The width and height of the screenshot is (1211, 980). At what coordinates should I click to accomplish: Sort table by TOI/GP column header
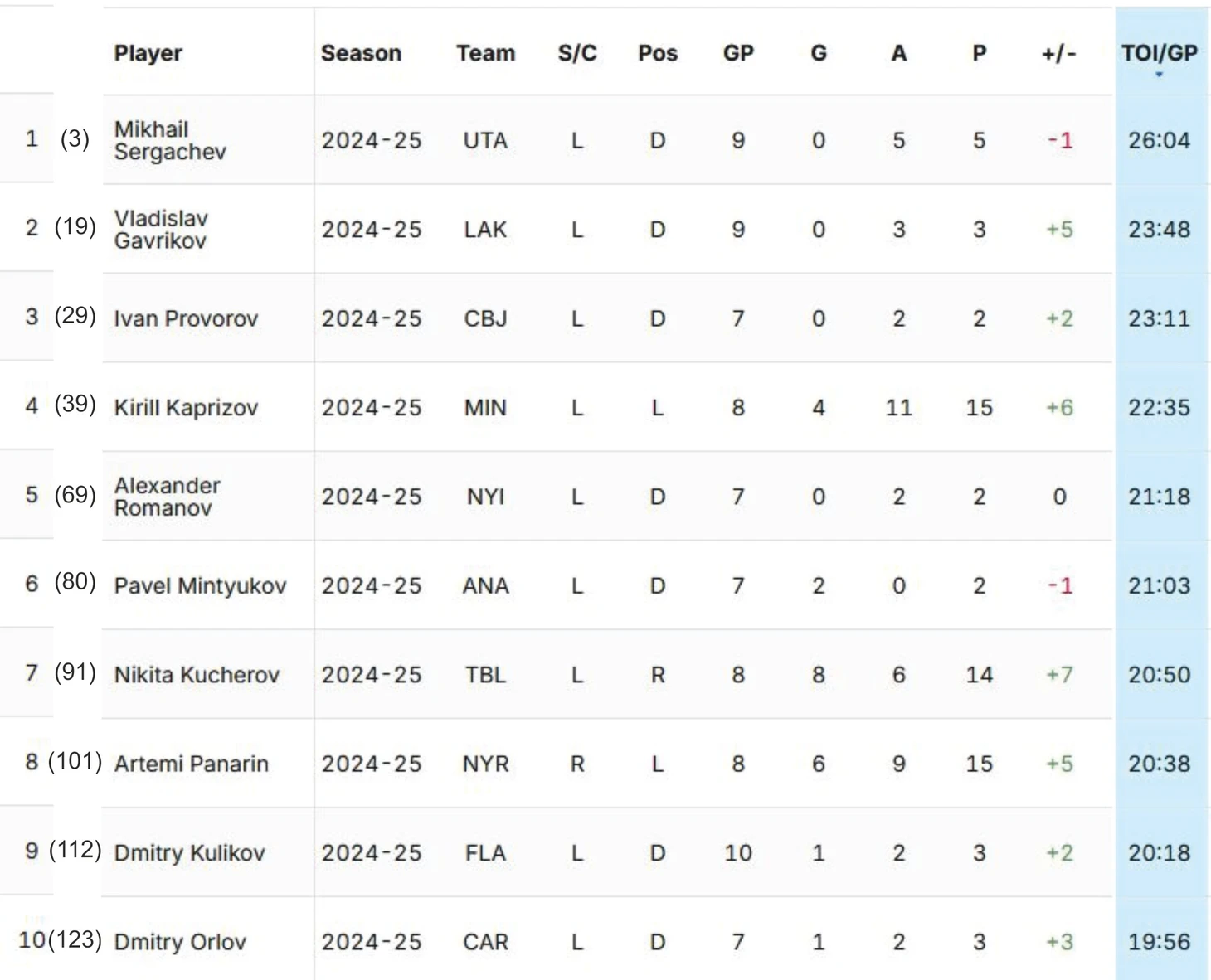tap(1159, 53)
